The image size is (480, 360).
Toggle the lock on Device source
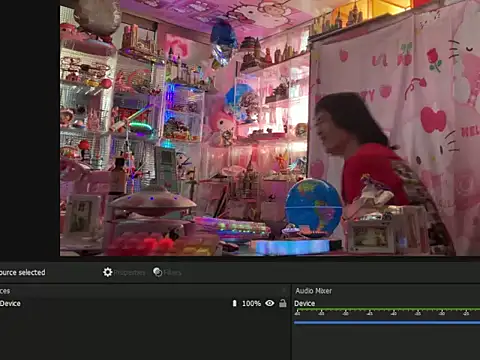(x=283, y=303)
